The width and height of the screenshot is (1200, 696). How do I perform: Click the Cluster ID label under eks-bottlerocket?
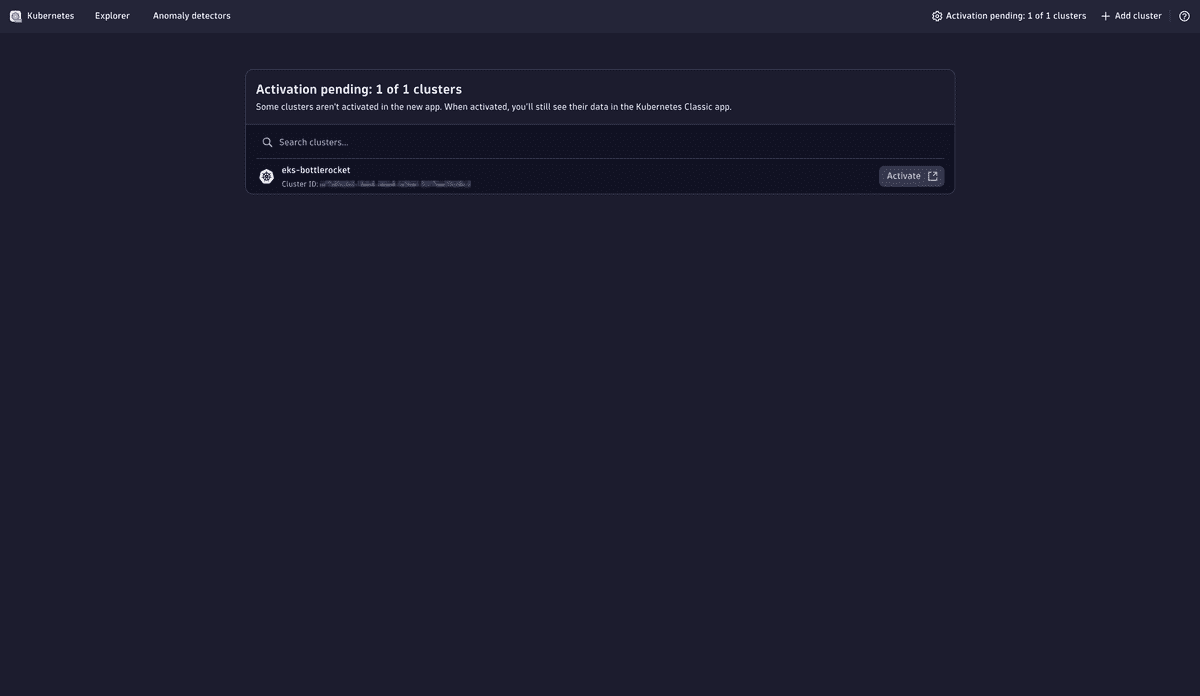coord(300,184)
